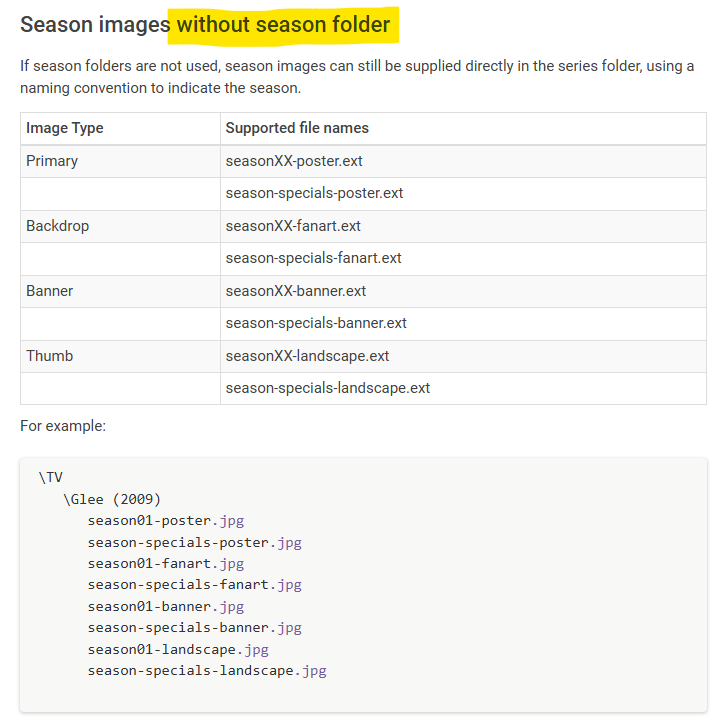Click the highlighted 'without season folder' text
This screenshot has height=726, width=717.
284,25
